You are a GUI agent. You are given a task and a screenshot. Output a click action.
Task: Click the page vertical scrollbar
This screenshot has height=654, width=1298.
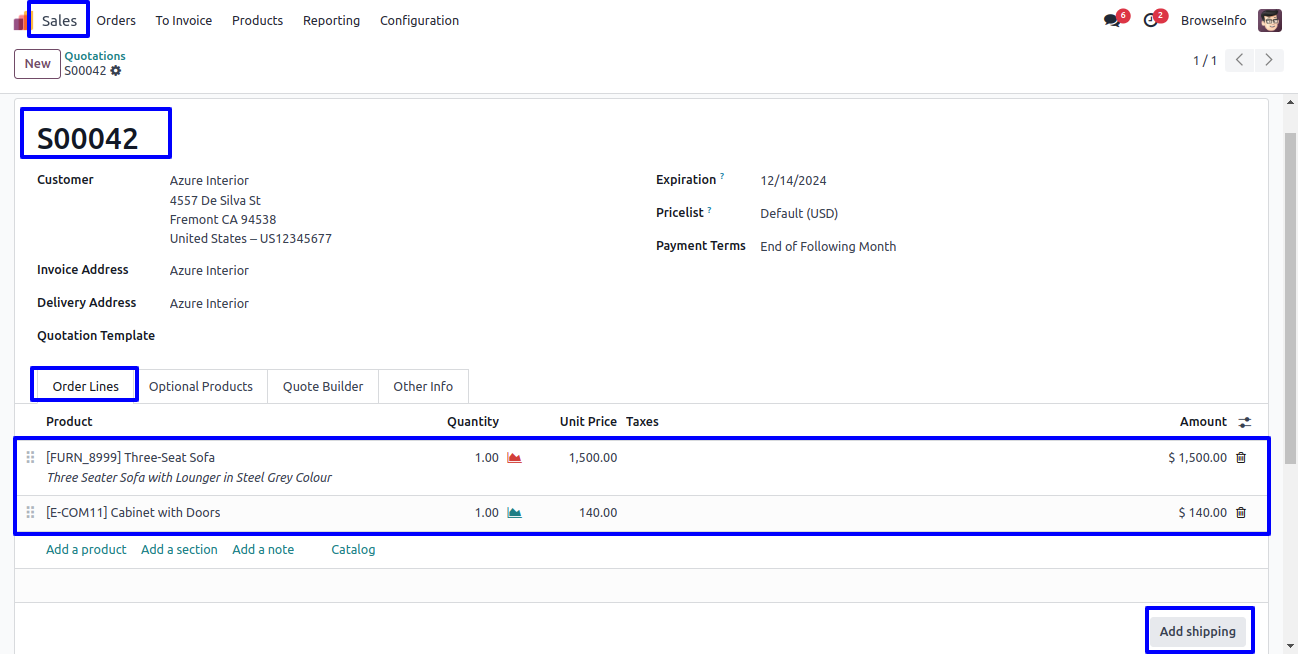1289,300
